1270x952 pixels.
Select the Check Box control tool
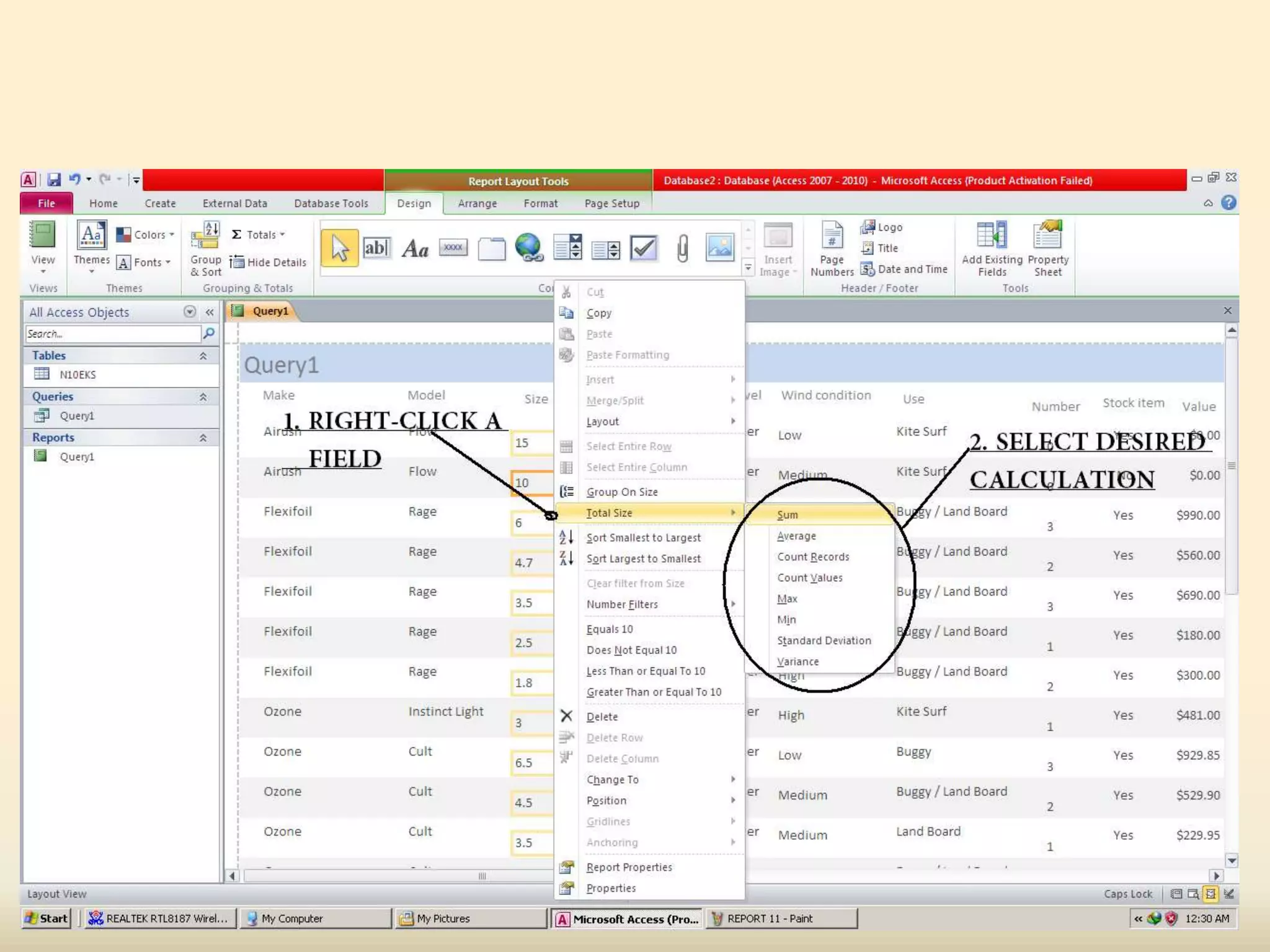(x=644, y=249)
